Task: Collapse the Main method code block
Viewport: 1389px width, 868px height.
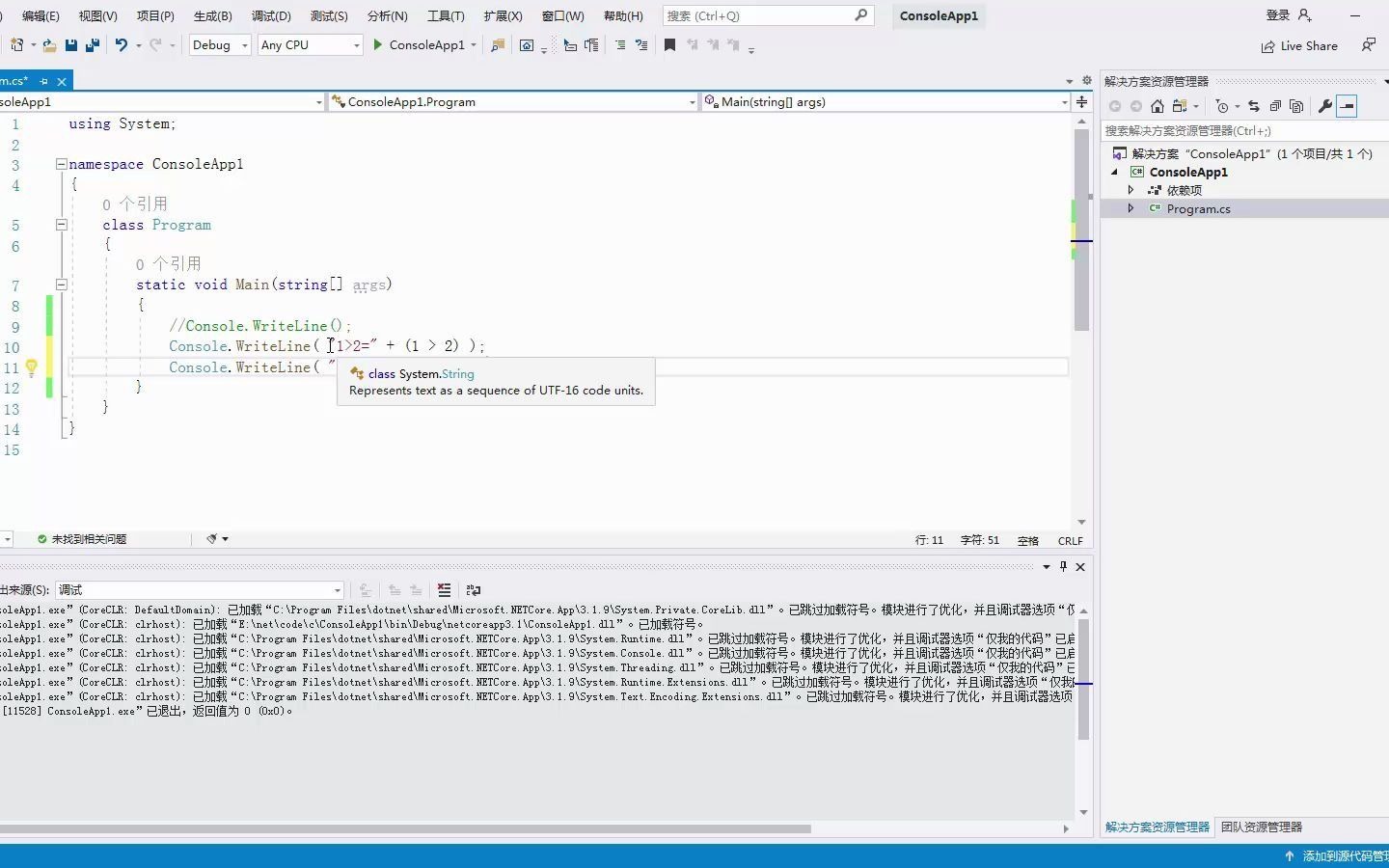Action: (61, 285)
